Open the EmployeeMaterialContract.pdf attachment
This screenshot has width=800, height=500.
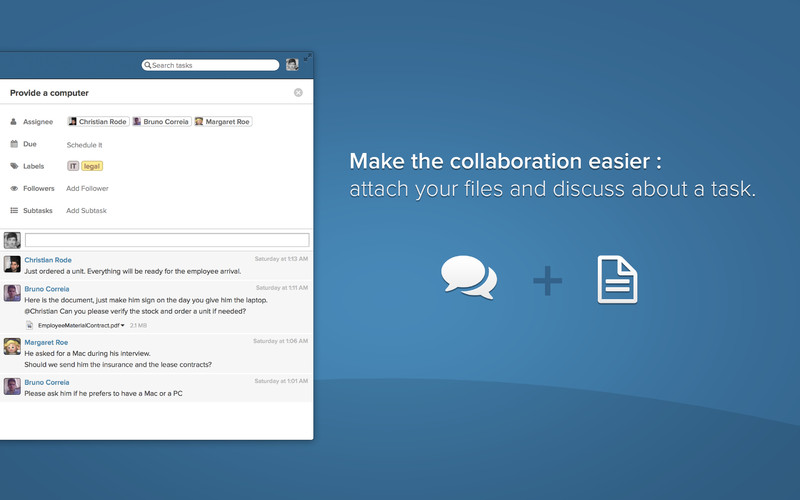(x=79, y=325)
